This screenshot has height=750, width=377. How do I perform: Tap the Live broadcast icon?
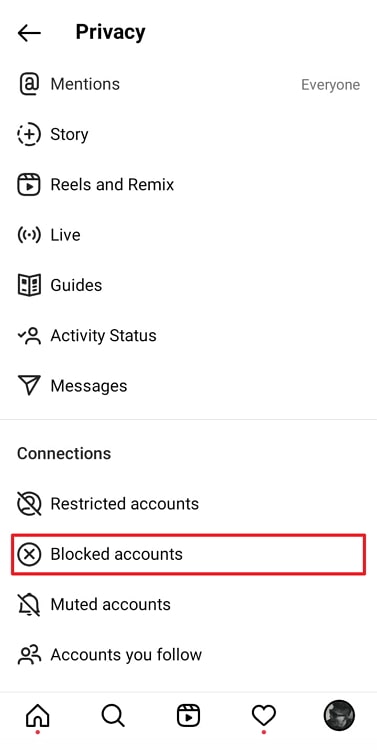(29, 235)
